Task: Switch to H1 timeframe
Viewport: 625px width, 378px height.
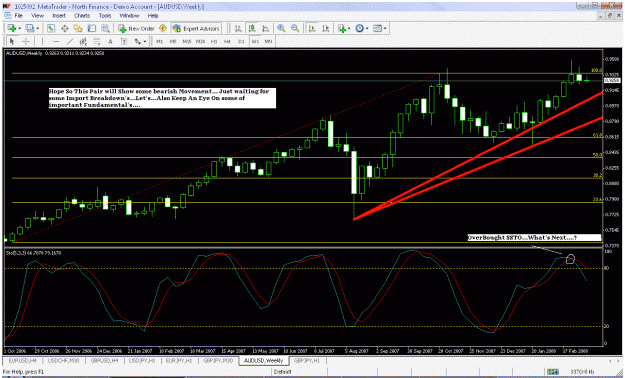Action: pyautogui.click(x=214, y=41)
